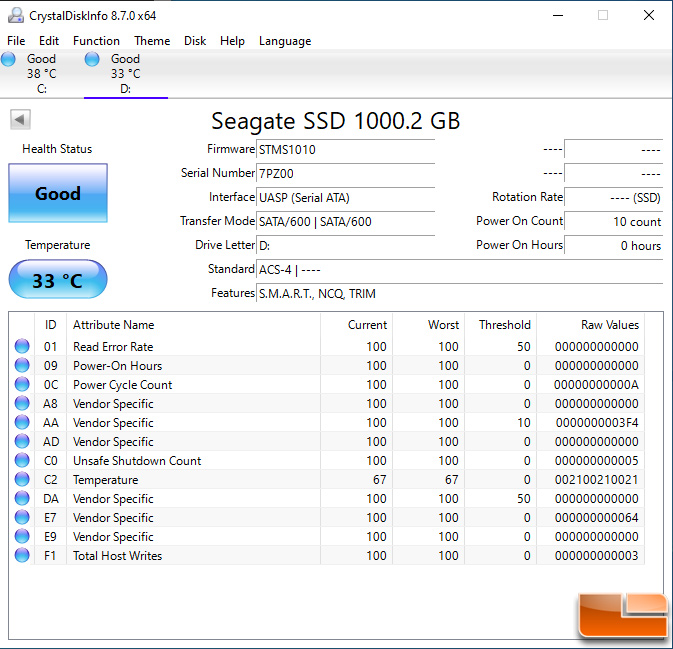Open the Help menu
The image size is (673, 649).
[232, 41]
